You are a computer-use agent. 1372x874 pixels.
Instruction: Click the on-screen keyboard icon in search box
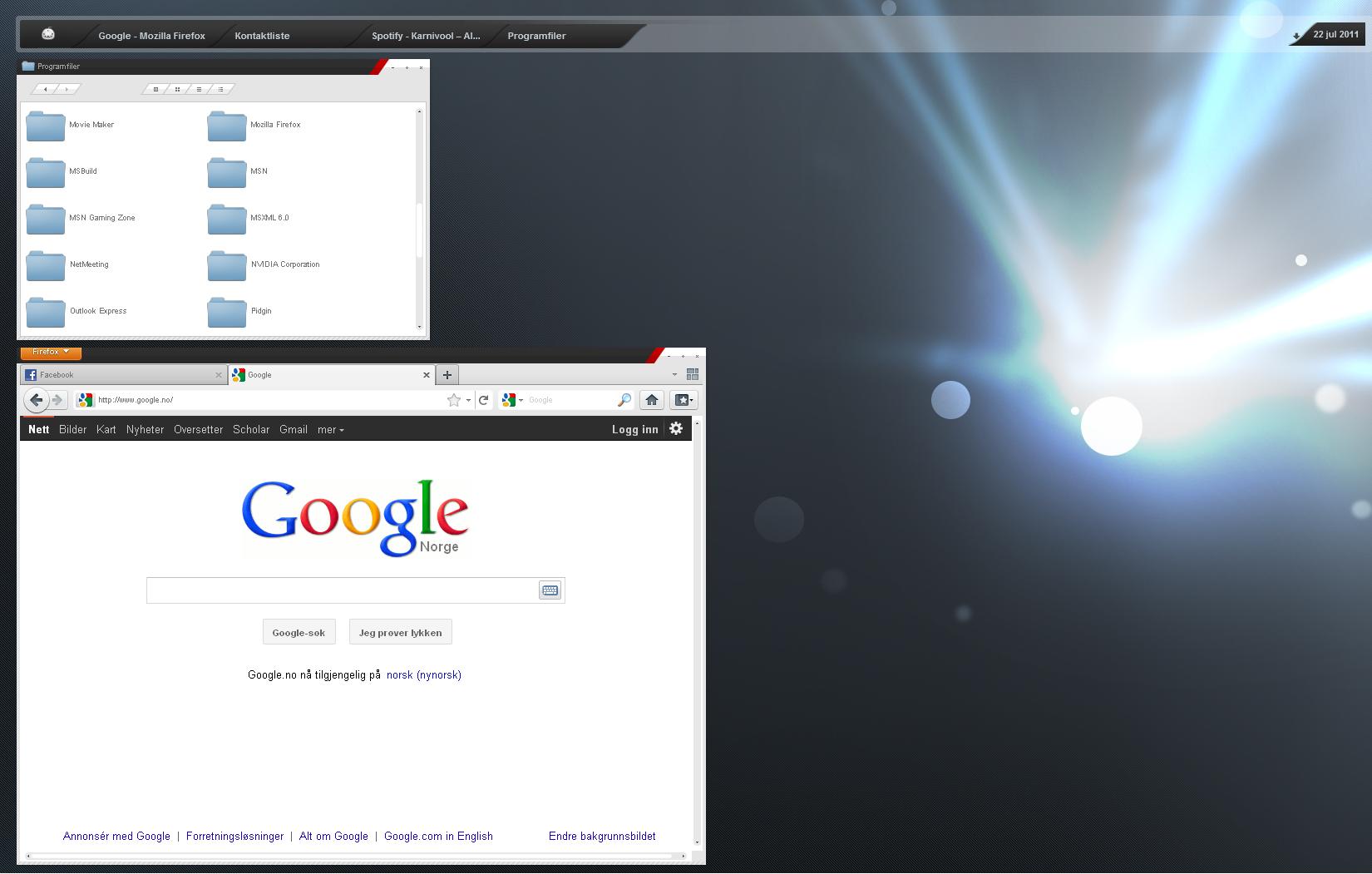click(x=550, y=590)
